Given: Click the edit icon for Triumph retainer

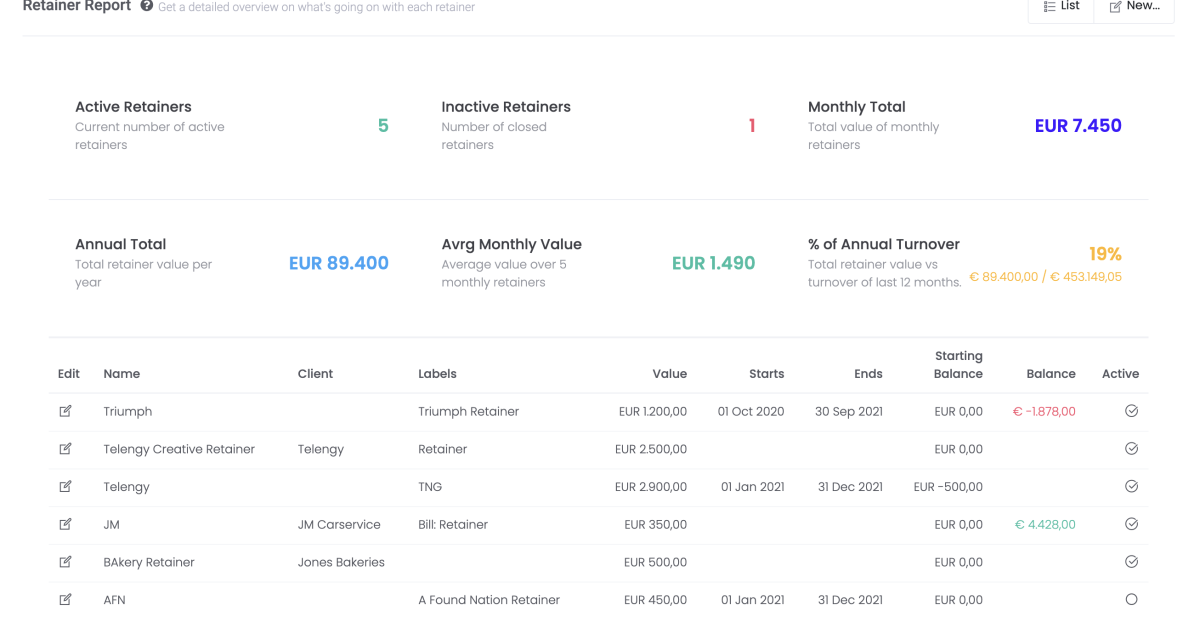Looking at the screenshot, I should (x=65, y=411).
